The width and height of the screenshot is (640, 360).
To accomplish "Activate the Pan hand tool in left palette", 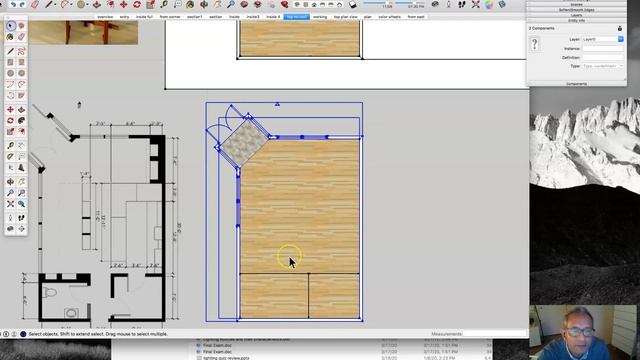I will 22,182.
